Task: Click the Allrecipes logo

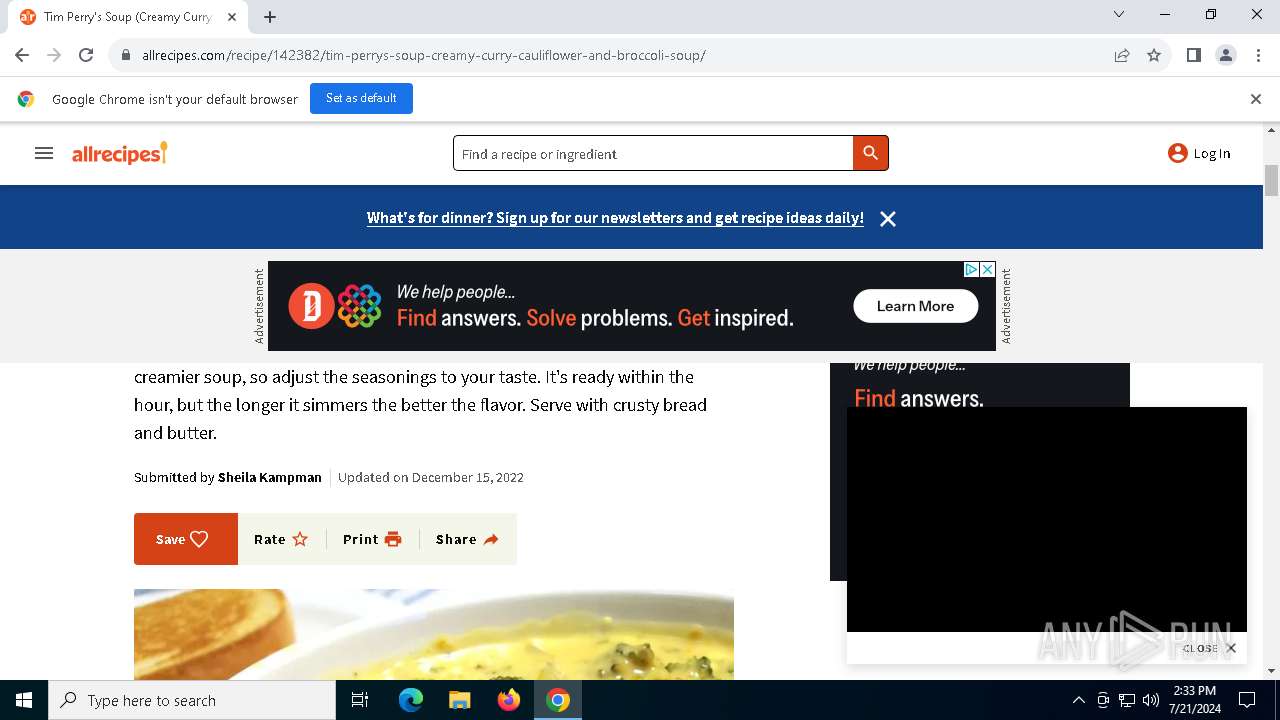Action: click(x=120, y=153)
